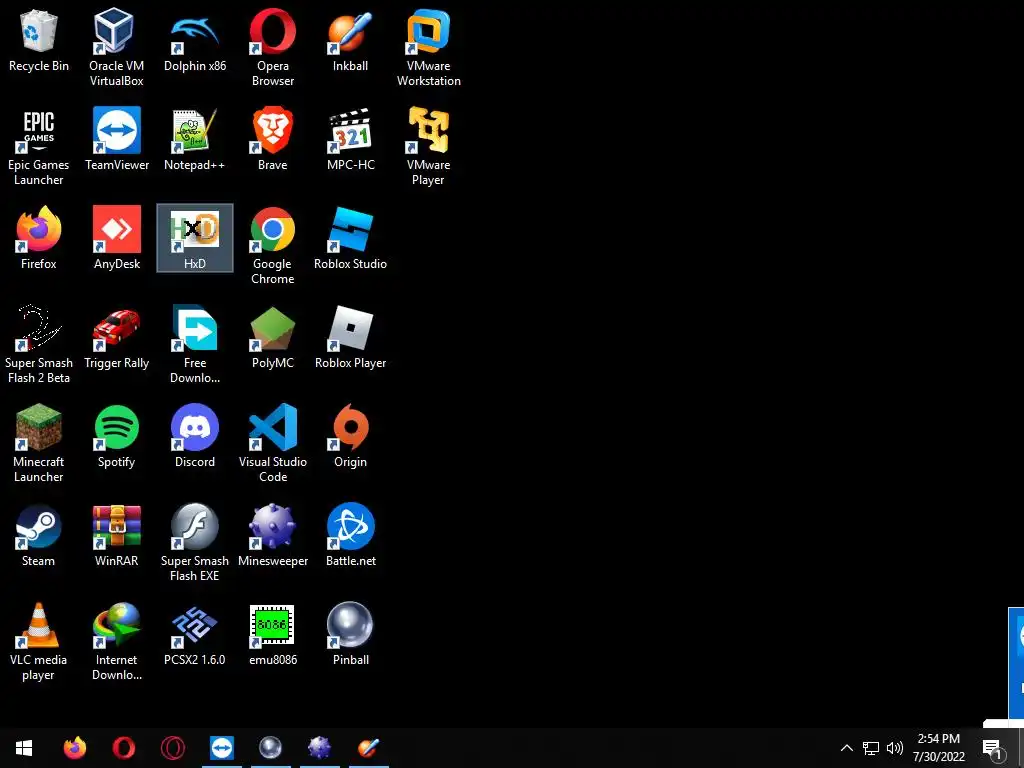The image size is (1024, 768).
Task: Select the Visual Studio Code shortcut
Action: coord(272,443)
